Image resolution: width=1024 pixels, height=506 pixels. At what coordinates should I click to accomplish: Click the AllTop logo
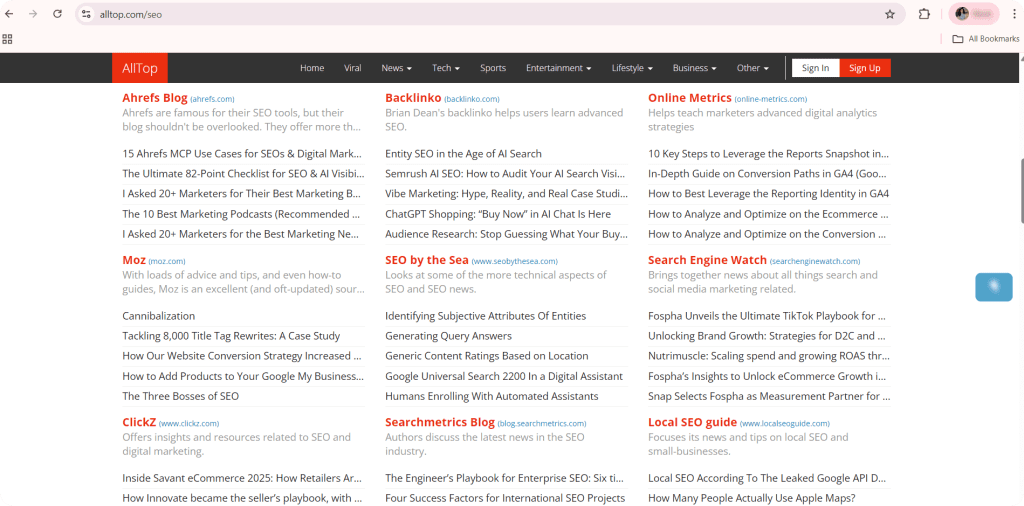click(140, 68)
